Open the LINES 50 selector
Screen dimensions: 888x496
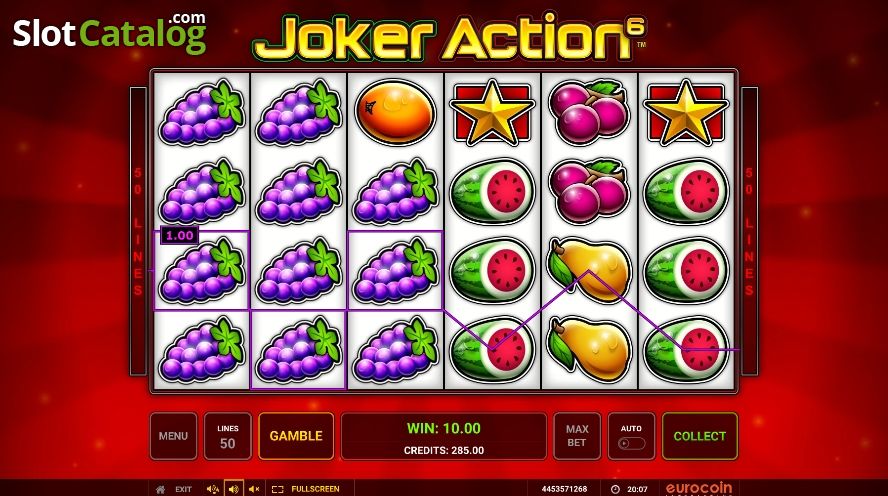click(228, 436)
